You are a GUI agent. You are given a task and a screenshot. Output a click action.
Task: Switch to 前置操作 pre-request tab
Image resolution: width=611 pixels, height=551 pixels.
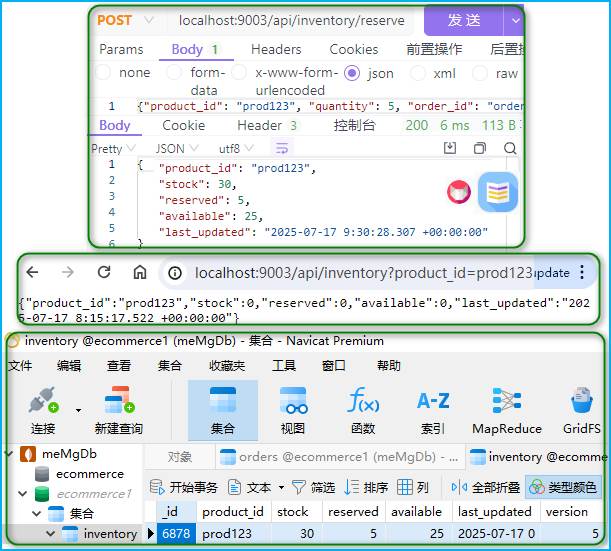(x=434, y=49)
